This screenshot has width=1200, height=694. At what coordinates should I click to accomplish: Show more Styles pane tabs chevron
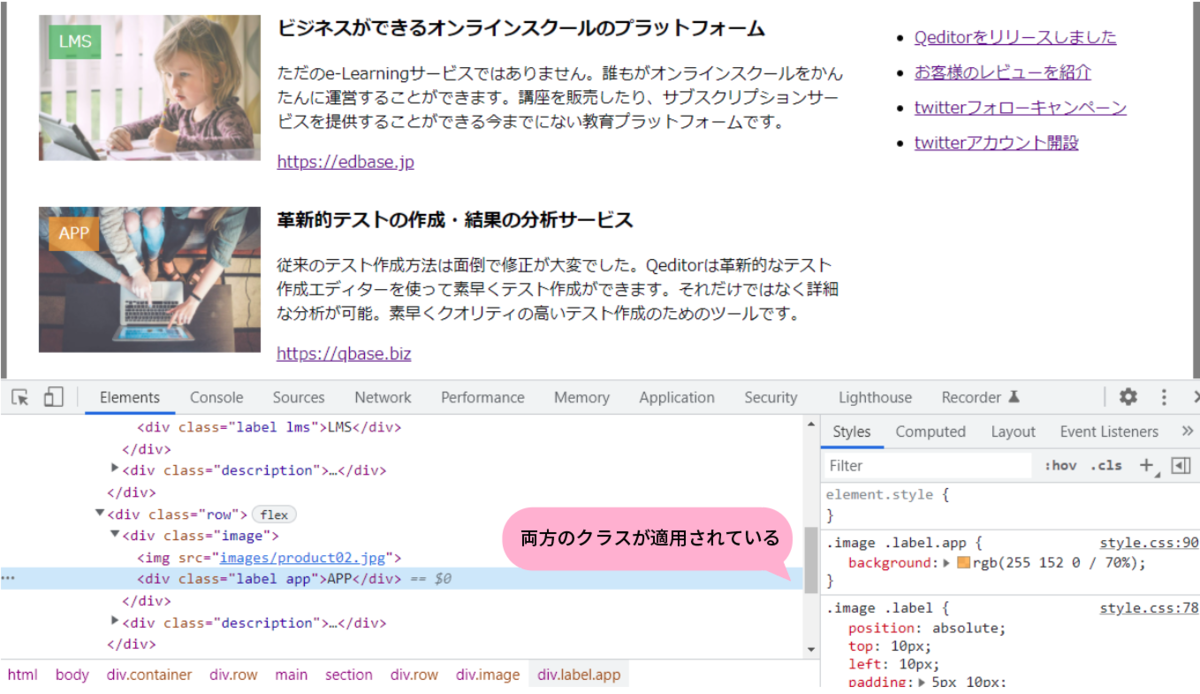click(1187, 431)
